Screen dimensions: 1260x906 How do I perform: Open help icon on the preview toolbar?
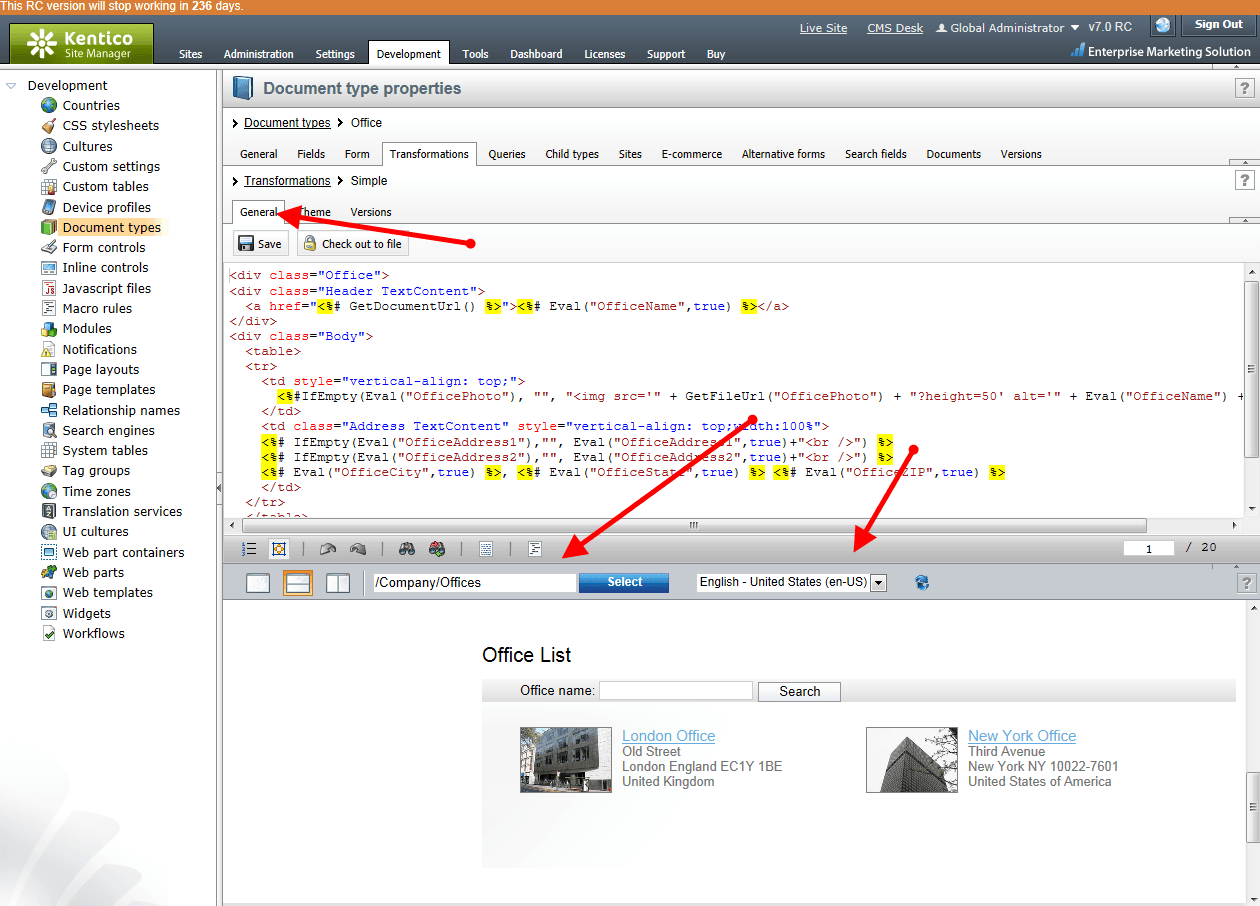pyautogui.click(x=1245, y=583)
